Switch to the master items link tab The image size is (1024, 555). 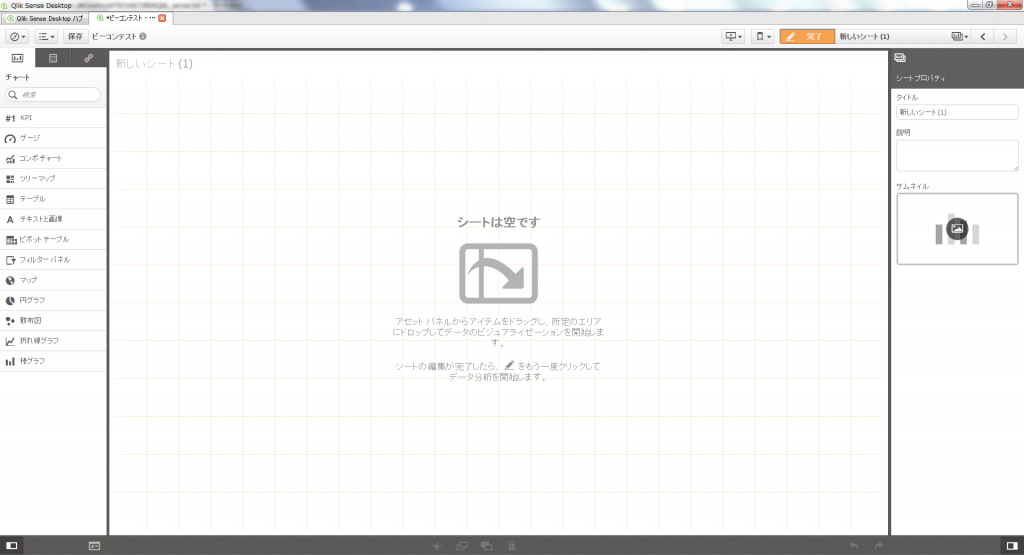point(88,58)
